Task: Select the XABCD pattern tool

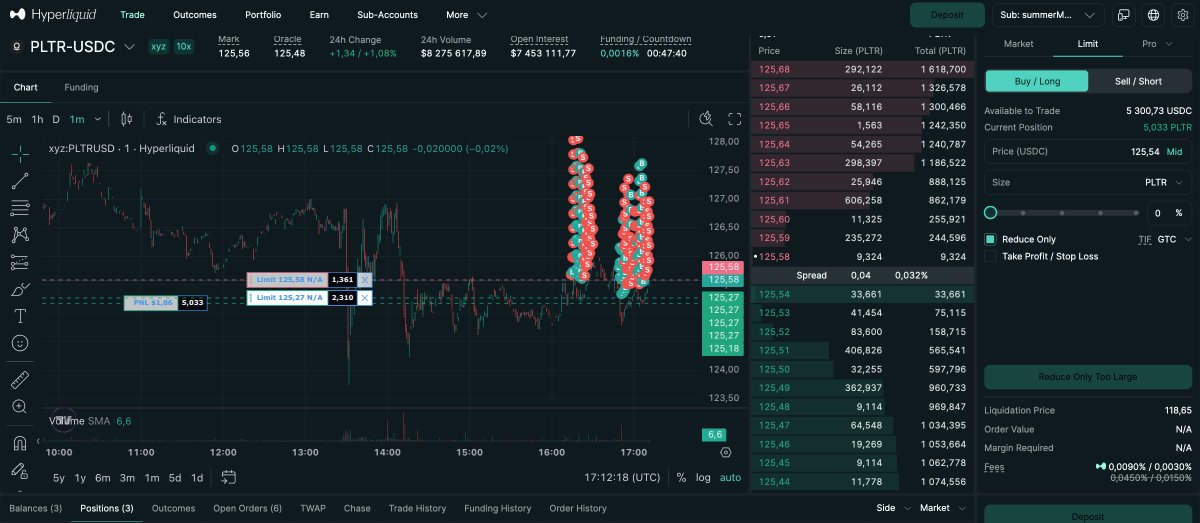Action: [20, 235]
